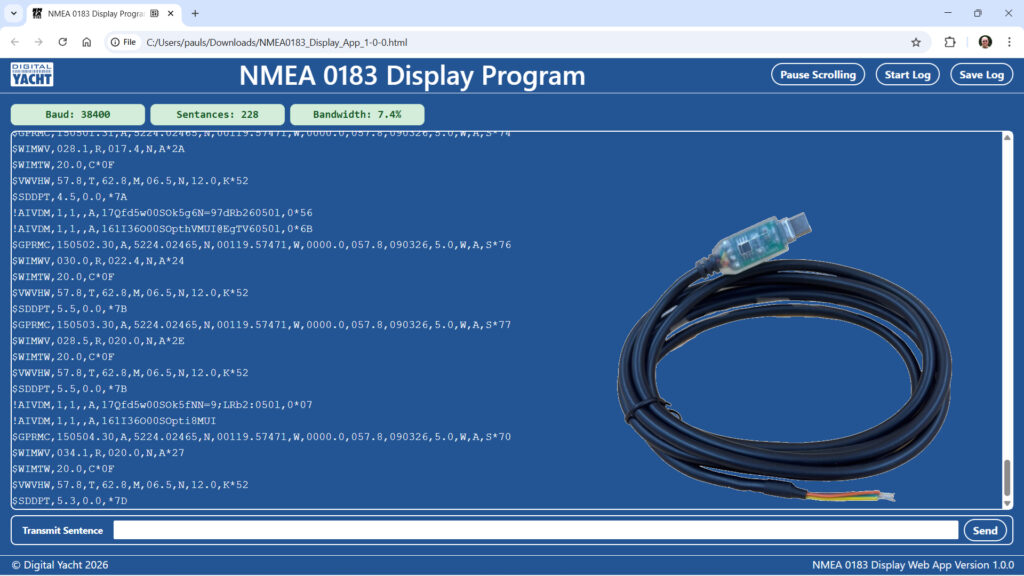The image size is (1024, 576).
Task: Bookmark this page with the star icon
Action: coord(915,42)
